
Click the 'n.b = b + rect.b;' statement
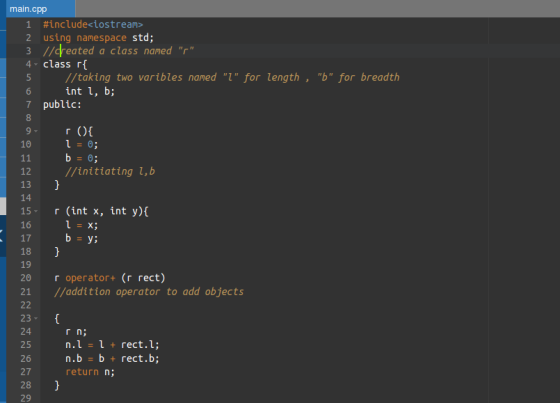pyautogui.click(x=112, y=358)
